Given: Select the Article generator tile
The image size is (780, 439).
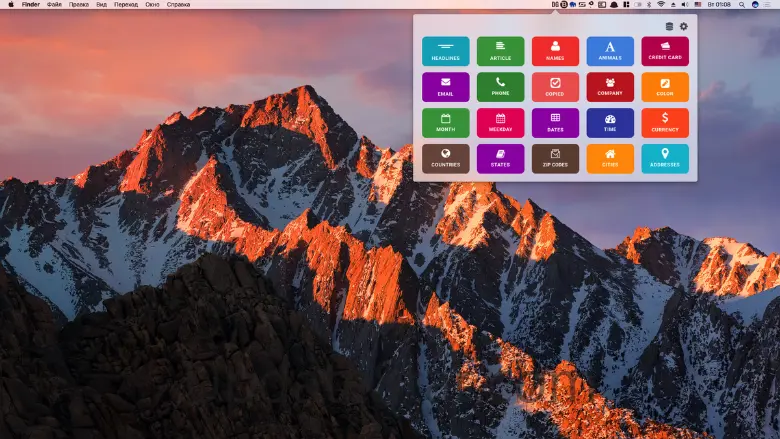Looking at the screenshot, I should click(500, 51).
